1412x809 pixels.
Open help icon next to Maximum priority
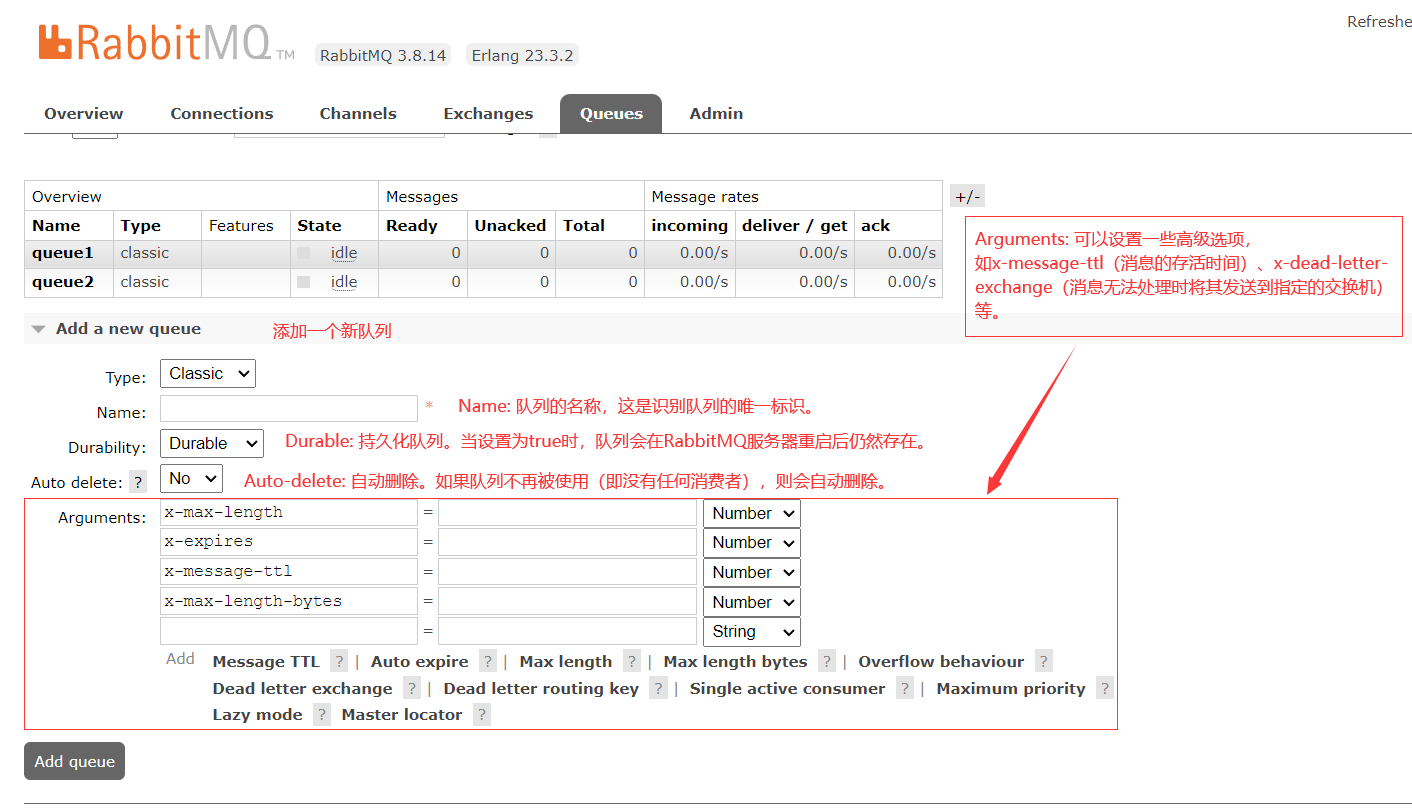click(x=1104, y=688)
